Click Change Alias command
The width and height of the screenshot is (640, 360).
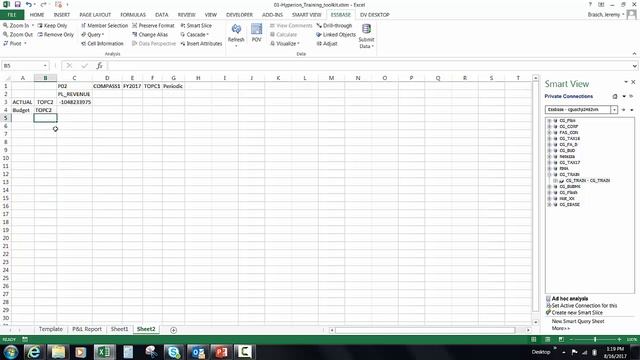[150, 35]
